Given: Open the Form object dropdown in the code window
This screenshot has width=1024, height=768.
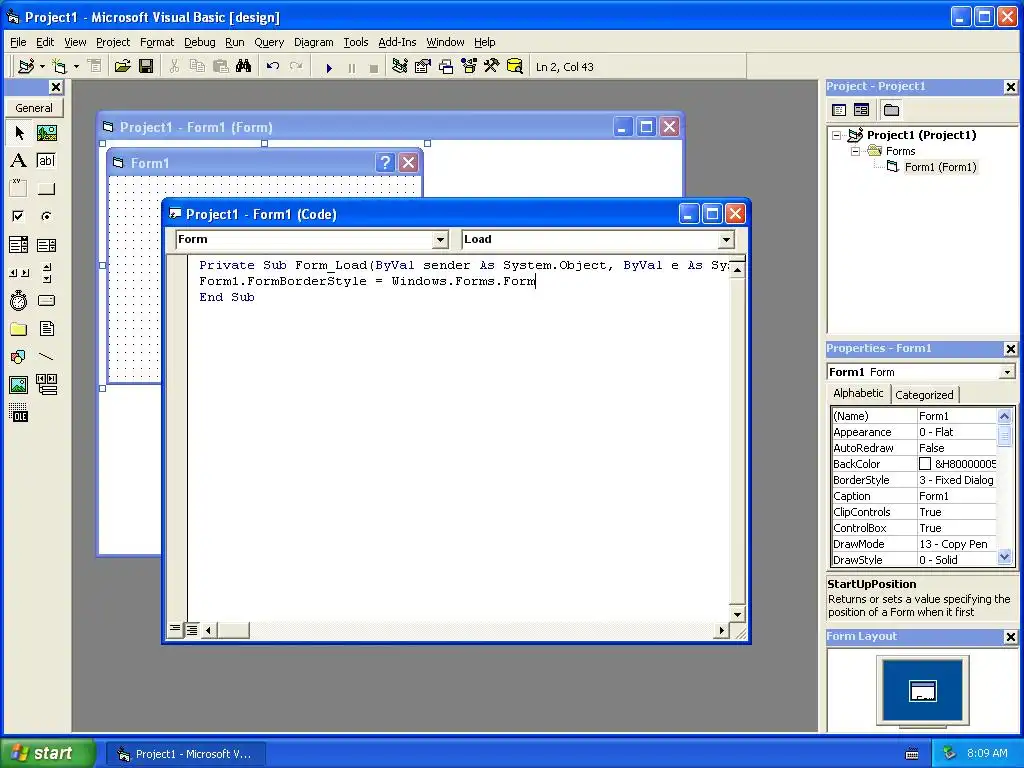Looking at the screenshot, I should click(x=440, y=240).
